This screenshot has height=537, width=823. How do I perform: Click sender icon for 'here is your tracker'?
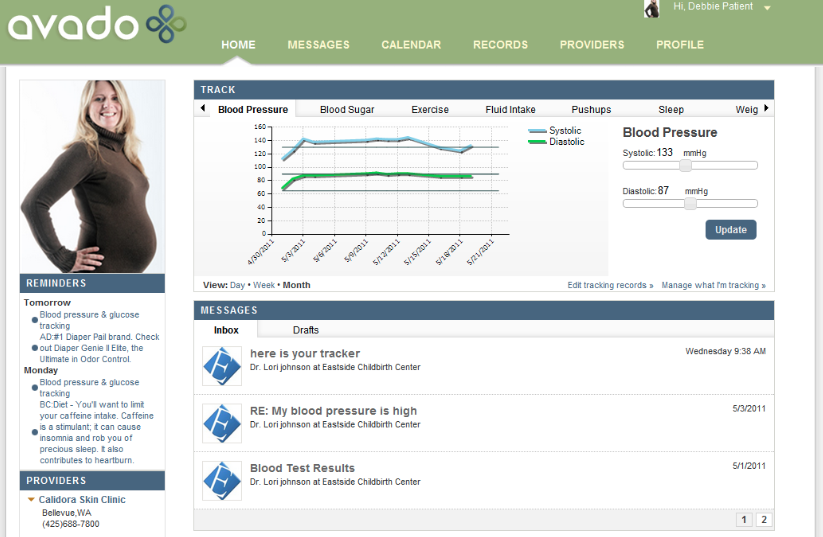[x=221, y=366]
